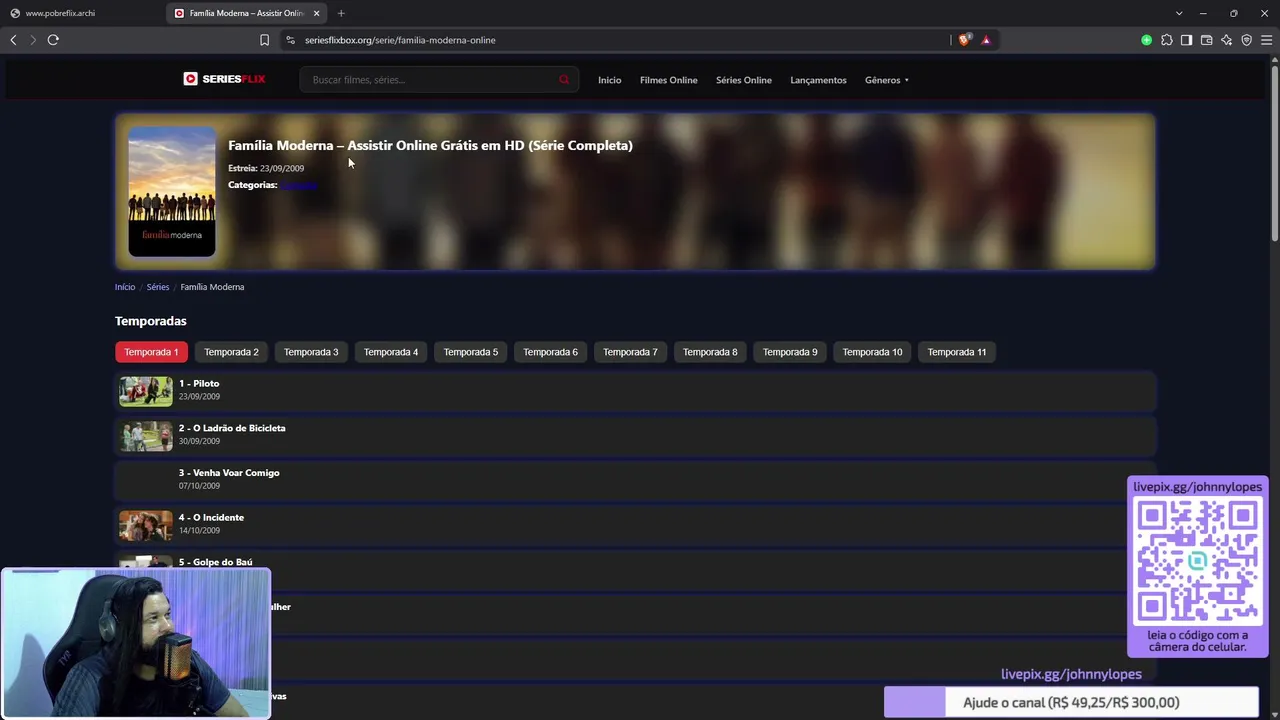
Task: Open episode 3 - Venha Voar Comigo
Action: coord(635,481)
